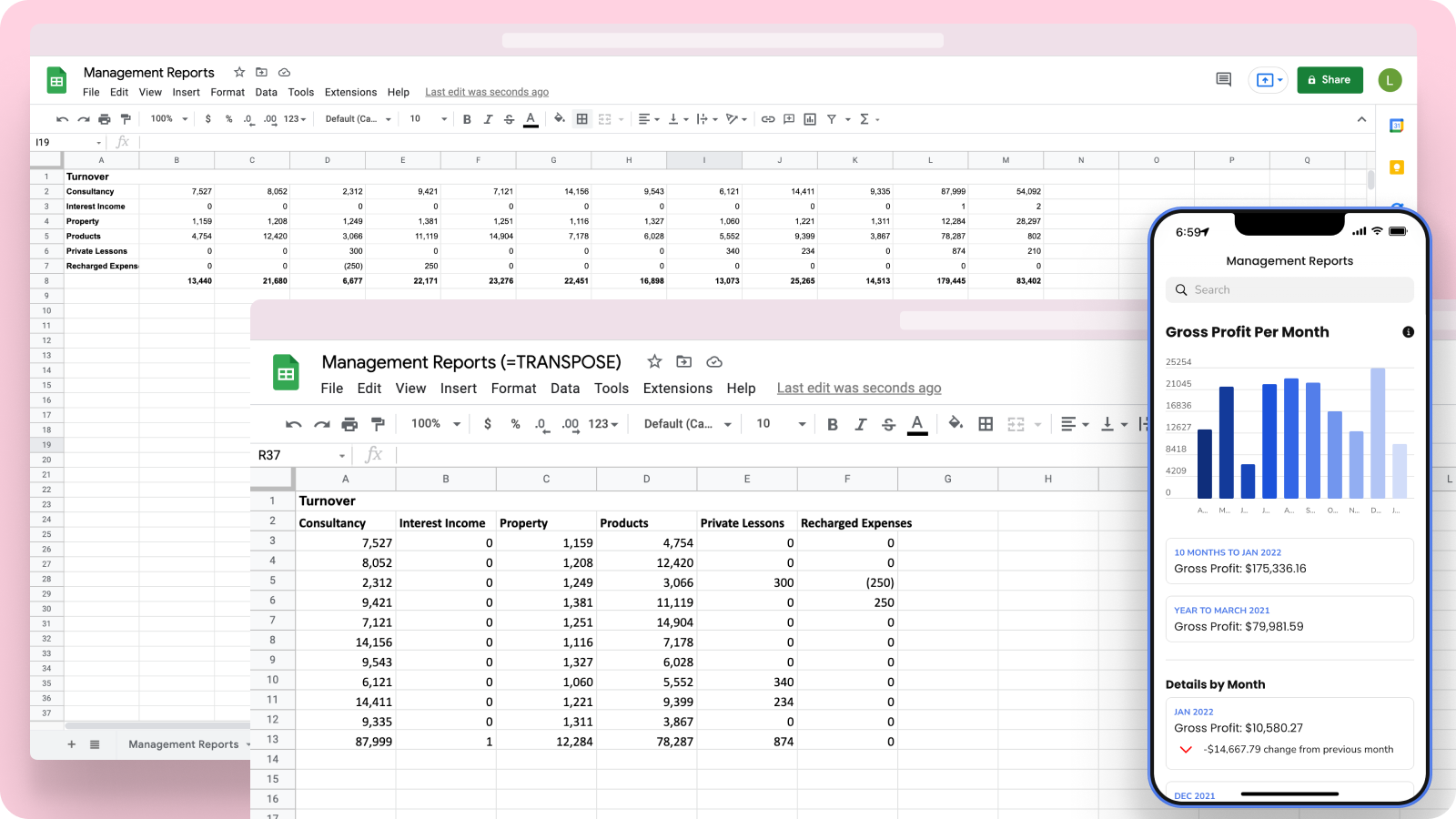
Task: Star the Management Reports (=TRANSPOSE) document
Action: click(654, 362)
